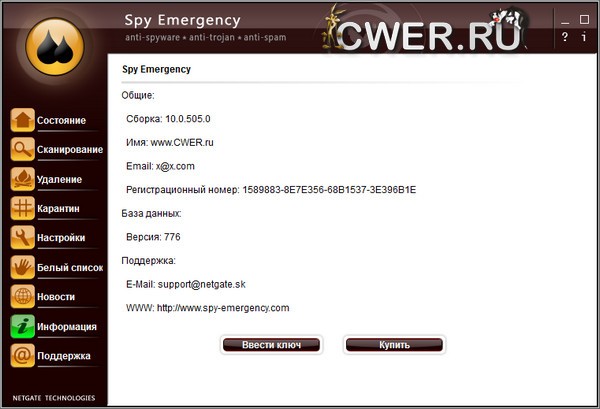Click the home icon for Состояние
Viewport: 600px width, 409px height.
pyautogui.click(x=22, y=120)
